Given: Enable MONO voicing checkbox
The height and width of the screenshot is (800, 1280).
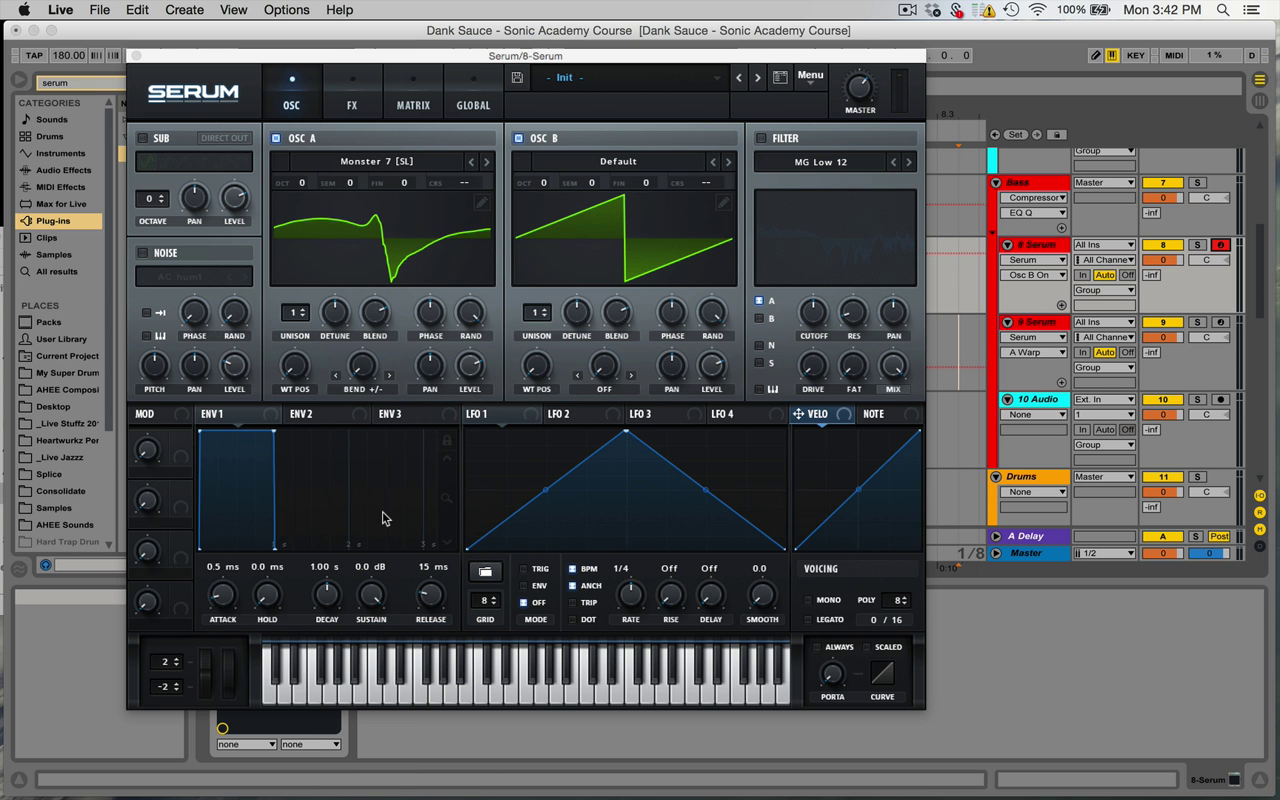Looking at the screenshot, I should click(x=808, y=600).
